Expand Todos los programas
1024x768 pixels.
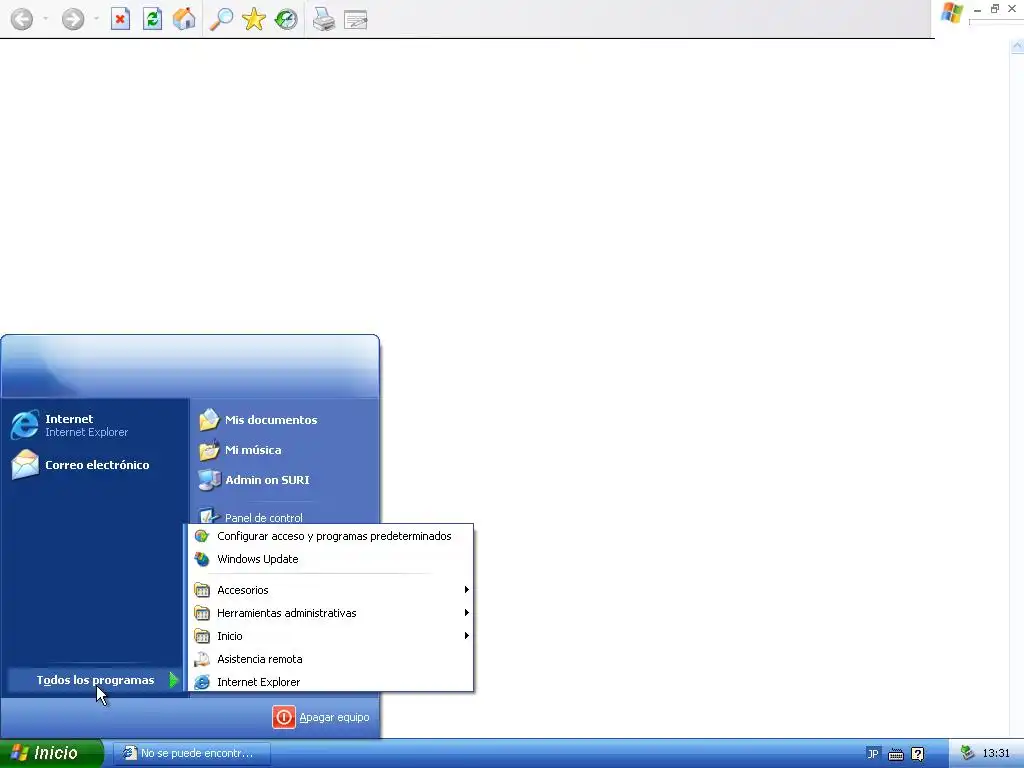pyautogui.click(x=95, y=680)
